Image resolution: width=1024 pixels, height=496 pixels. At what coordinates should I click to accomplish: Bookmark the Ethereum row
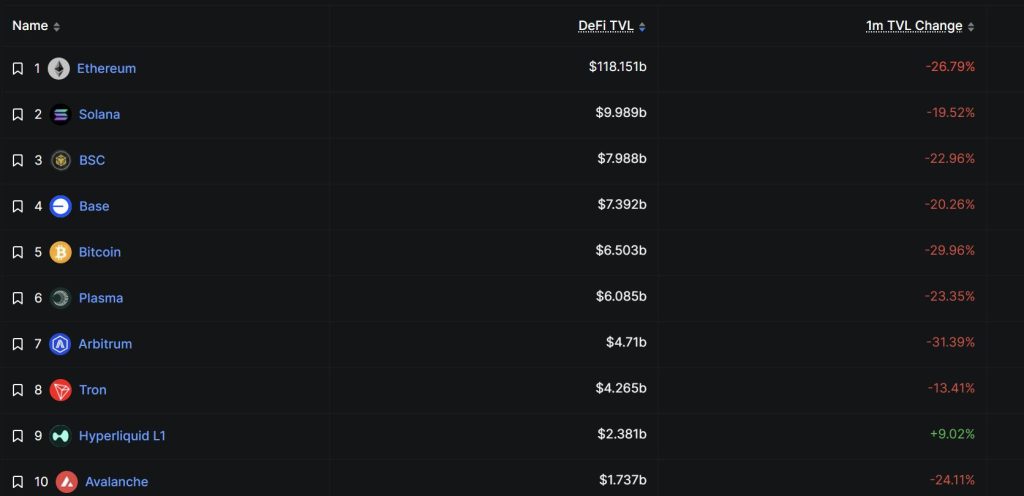(x=17, y=69)
